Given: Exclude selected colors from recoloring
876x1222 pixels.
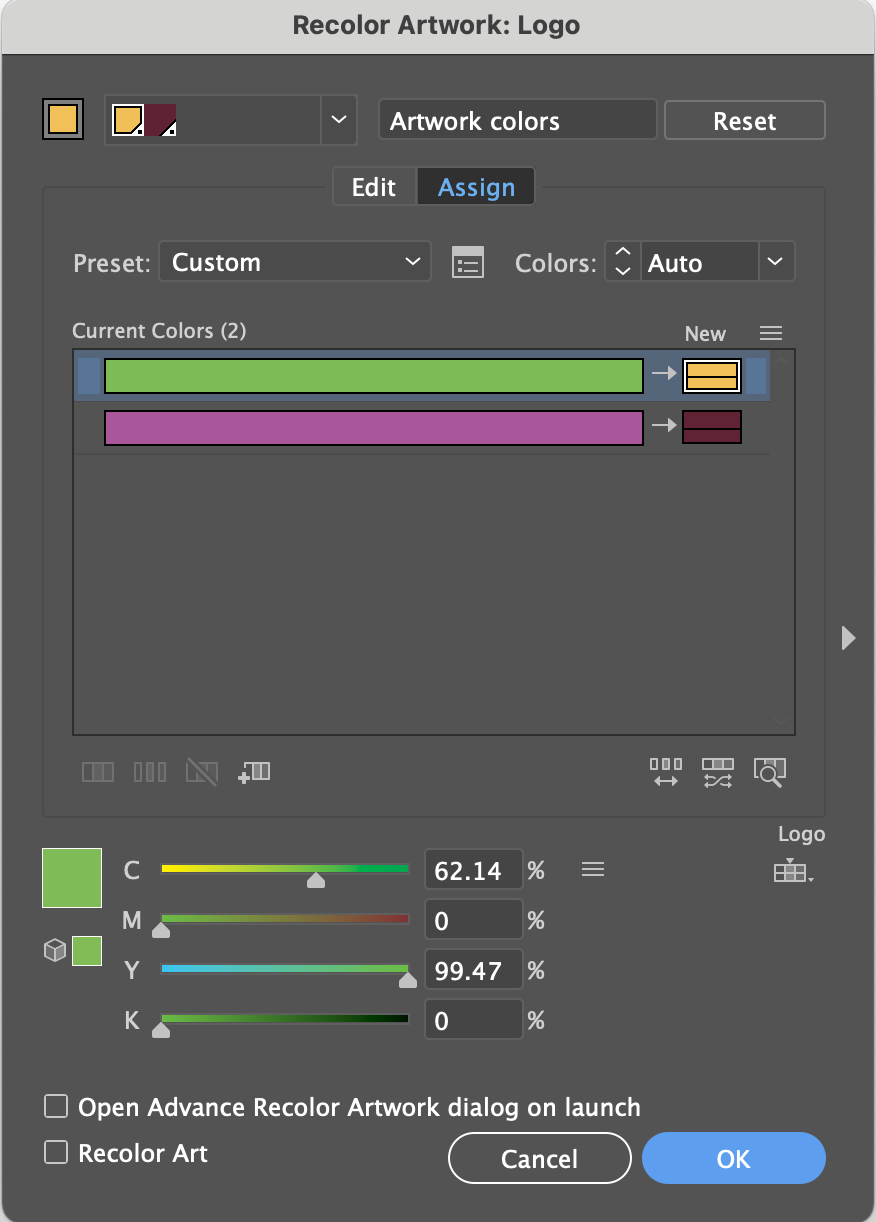Looking at the screenshot, I should pyautogui.click(x=202, y=771).
